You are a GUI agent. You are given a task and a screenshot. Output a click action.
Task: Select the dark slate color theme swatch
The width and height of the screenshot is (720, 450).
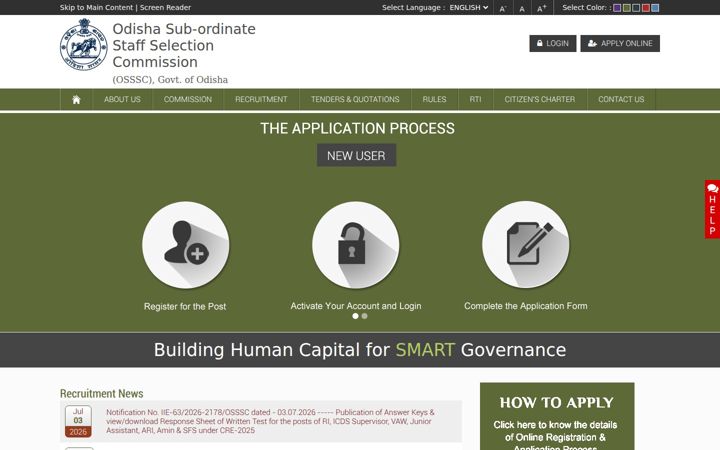[x=636, y=8]
